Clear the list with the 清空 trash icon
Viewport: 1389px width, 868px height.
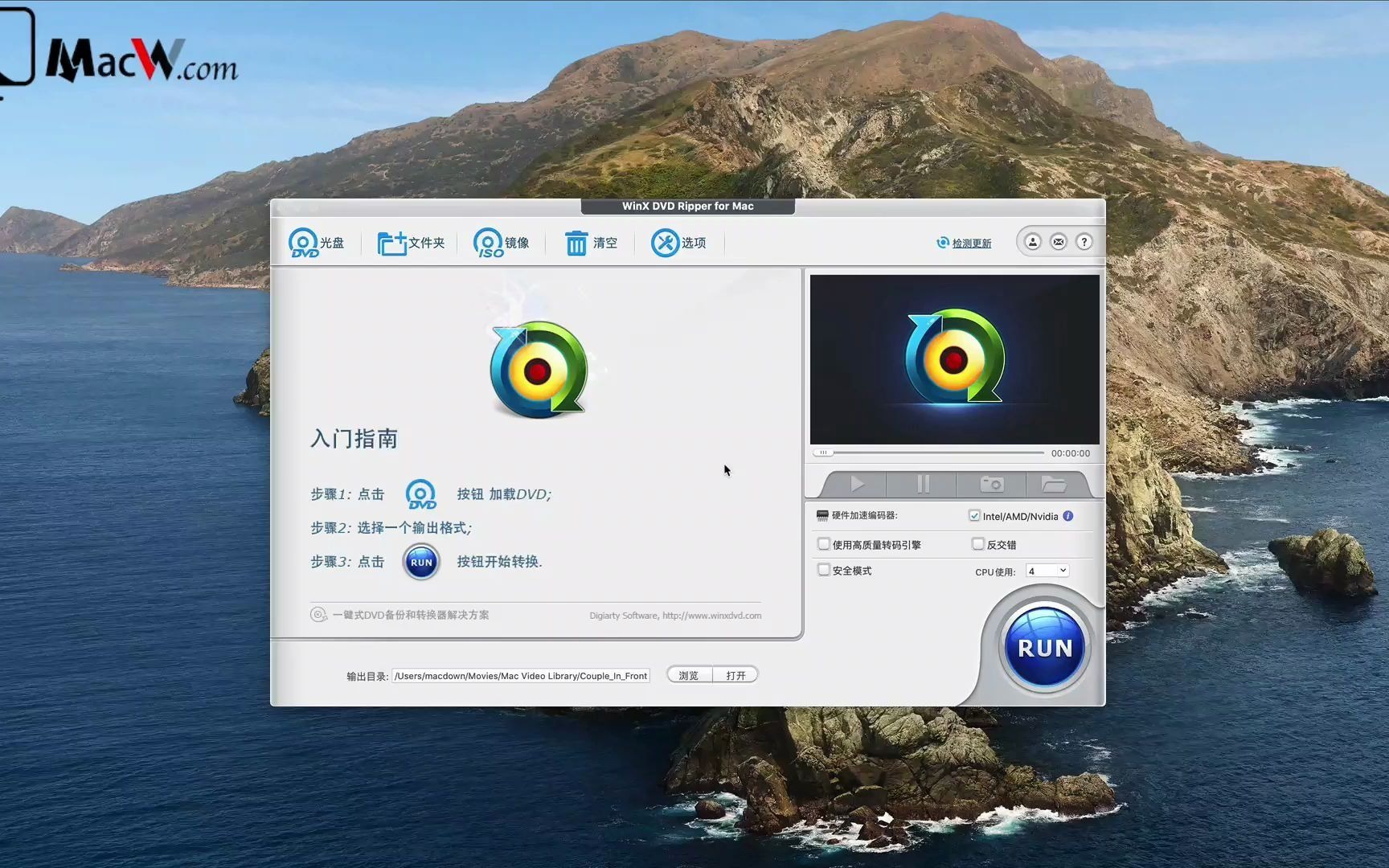tap(577, 242)
